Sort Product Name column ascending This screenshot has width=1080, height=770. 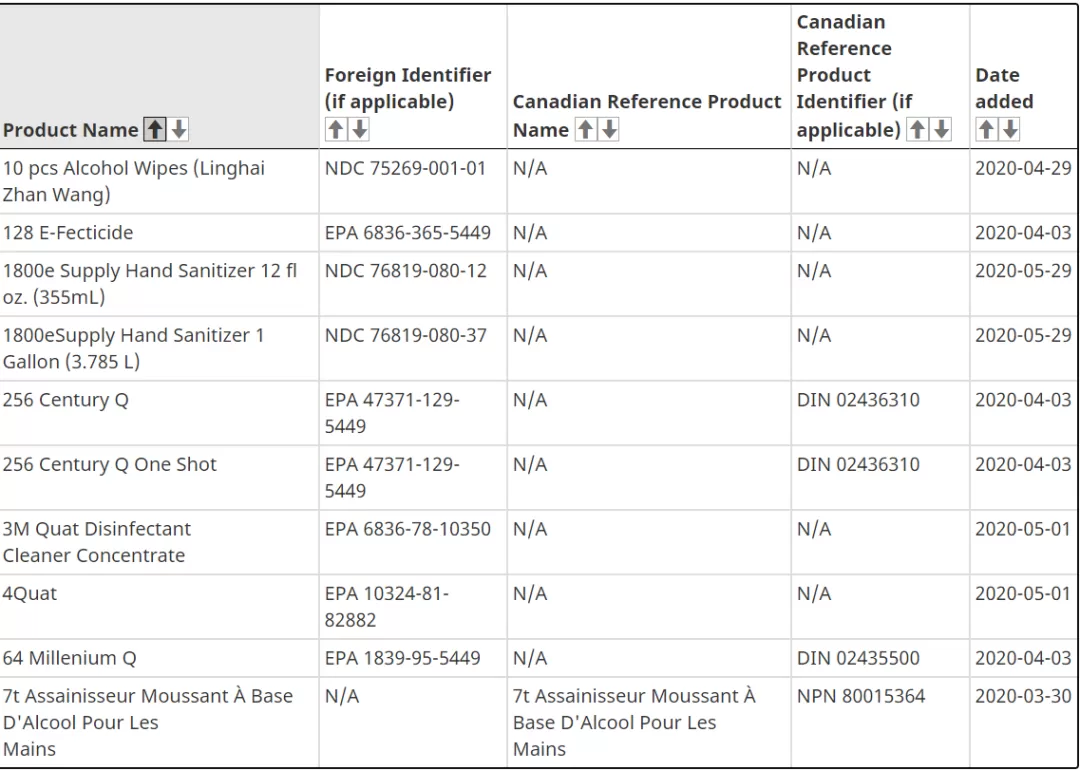[x=155, y=129]
